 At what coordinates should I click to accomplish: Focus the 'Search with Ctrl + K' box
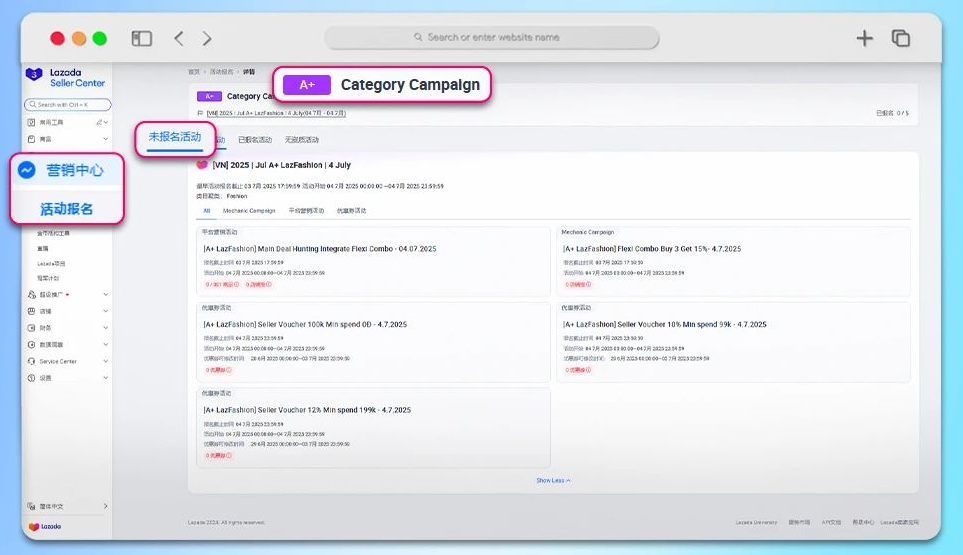point(68,104)
